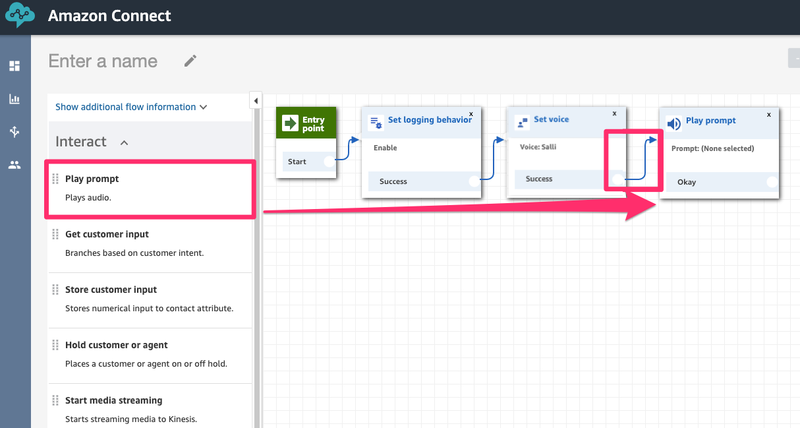Click 'Branches based on customer intent.' description

pos(134,253)
